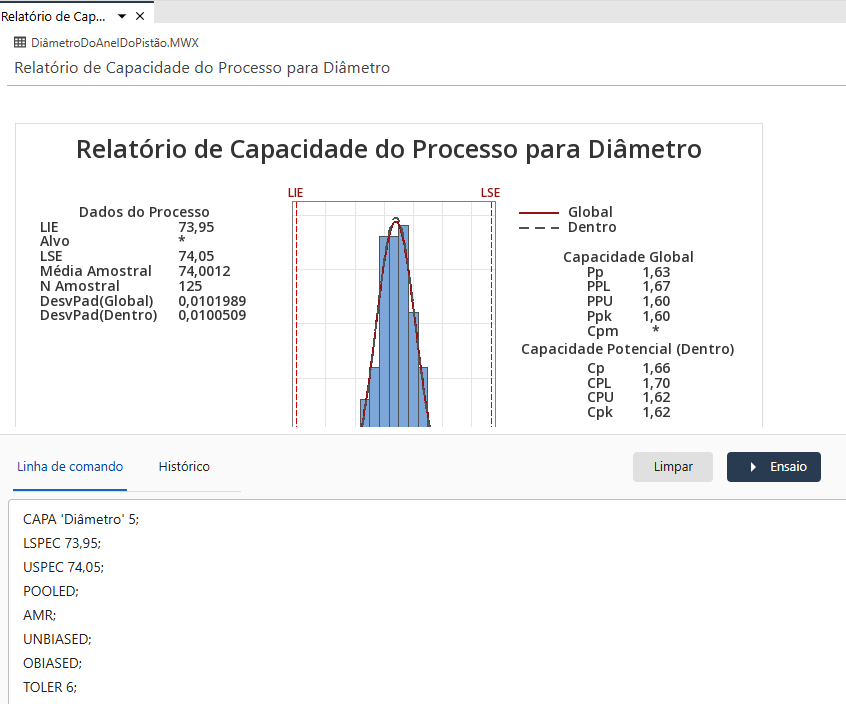The image size is (846, 704).
Task: Open the worksheet DiâmetroDoAnelDoPistão.MWX
Action: pos(112,43)
